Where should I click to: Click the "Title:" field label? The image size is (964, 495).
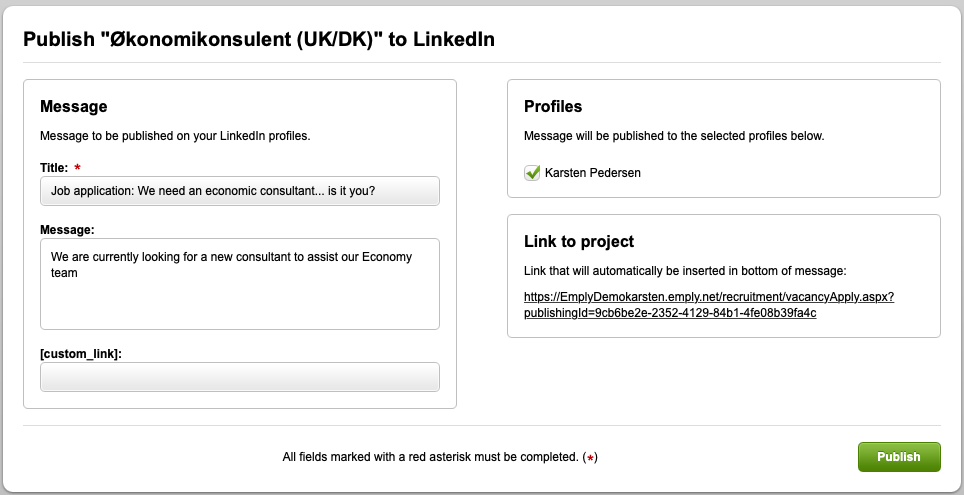54,167
